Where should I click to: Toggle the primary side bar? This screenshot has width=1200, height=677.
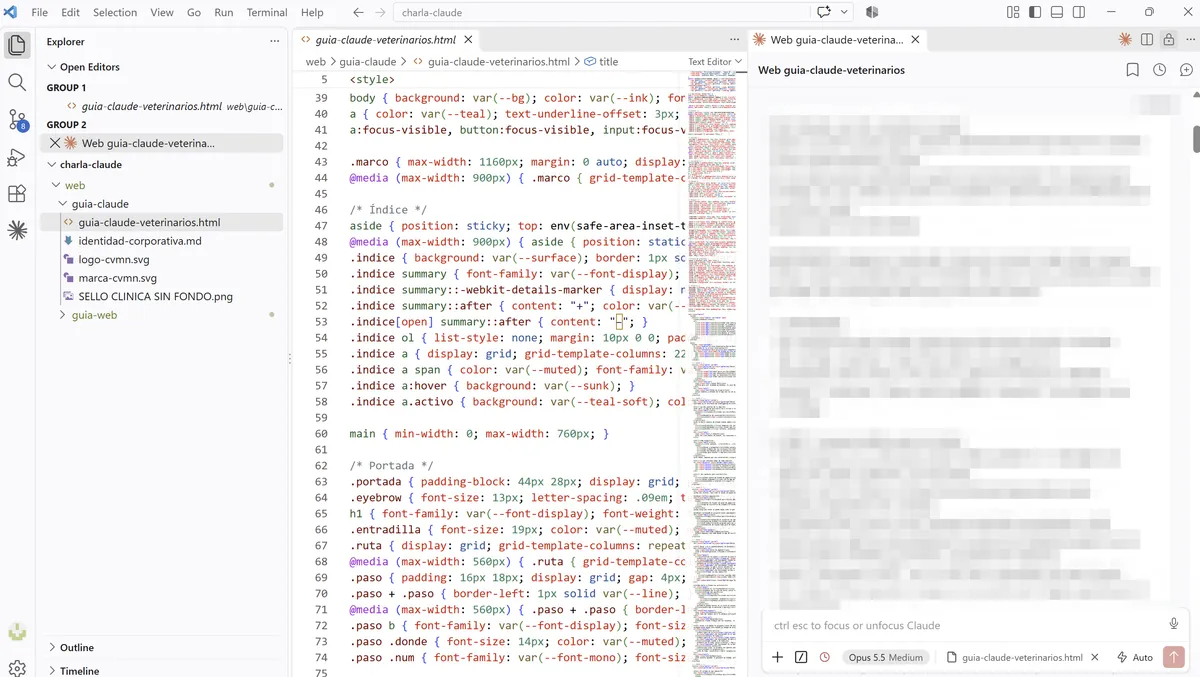click(1035, 12)
